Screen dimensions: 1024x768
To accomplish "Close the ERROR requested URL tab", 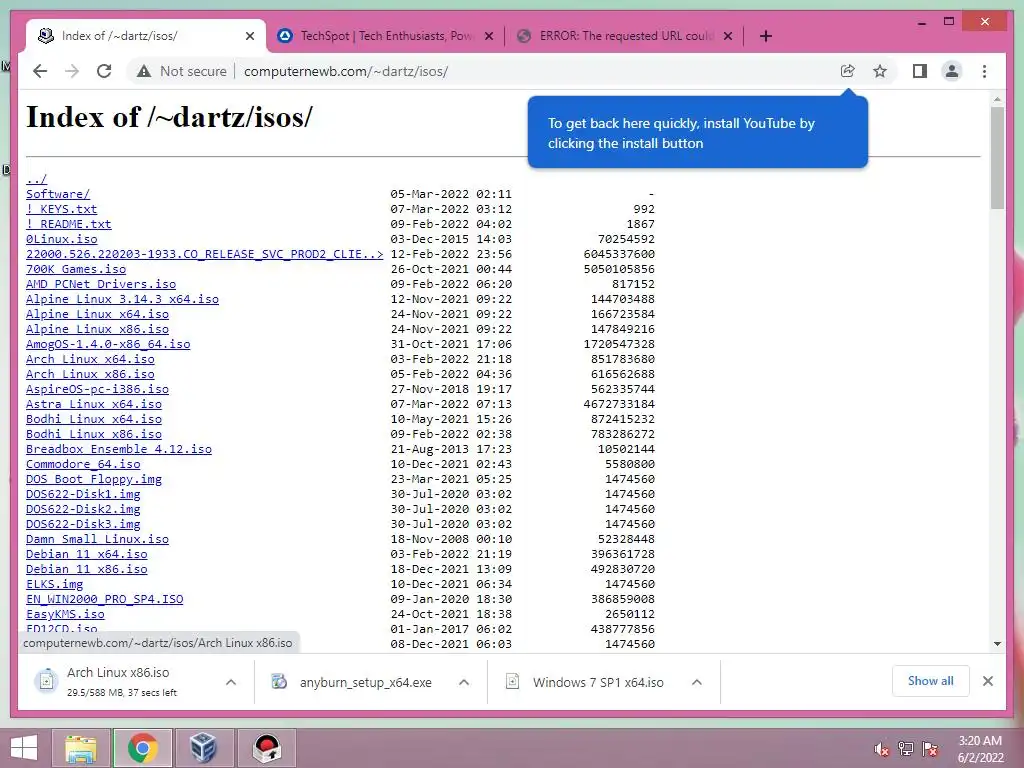I will (728, 36).
